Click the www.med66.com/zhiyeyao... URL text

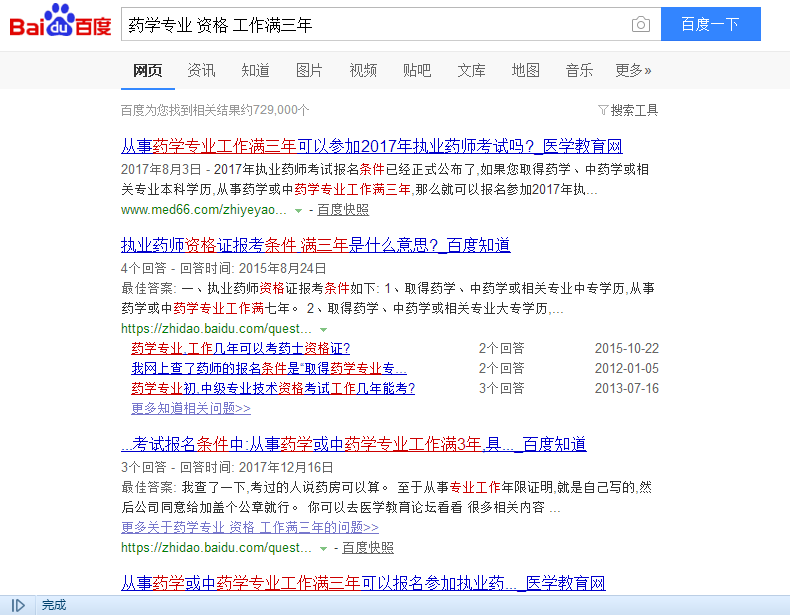(x=204, y=210)
